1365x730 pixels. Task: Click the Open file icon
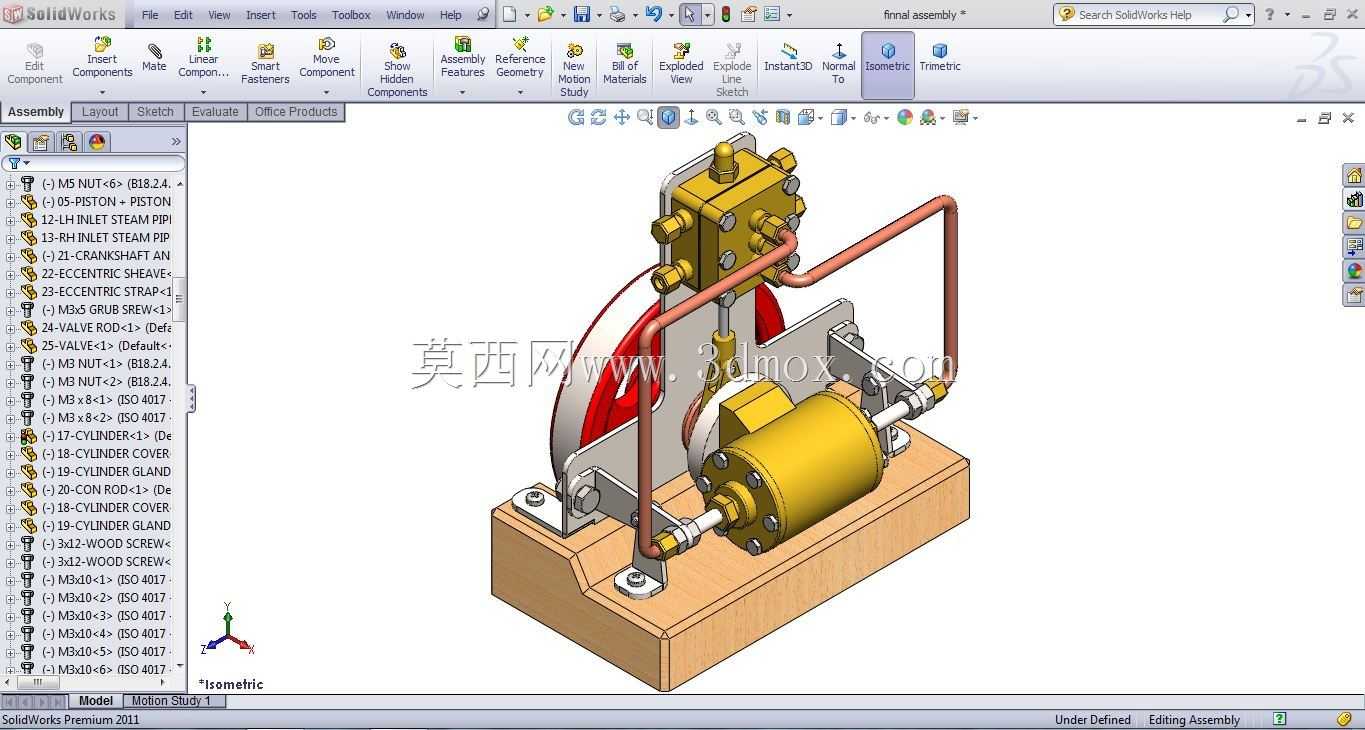coord(545,14)
